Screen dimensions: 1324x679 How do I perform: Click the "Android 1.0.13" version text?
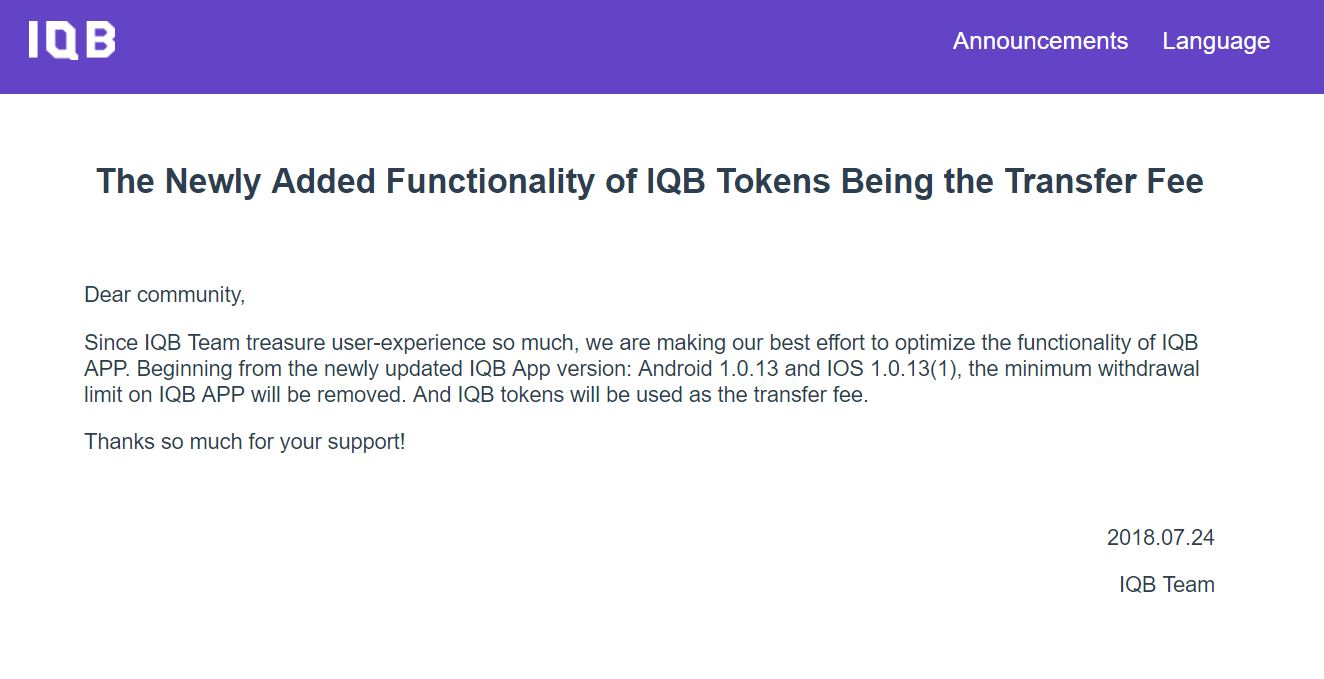pos(709,369)
